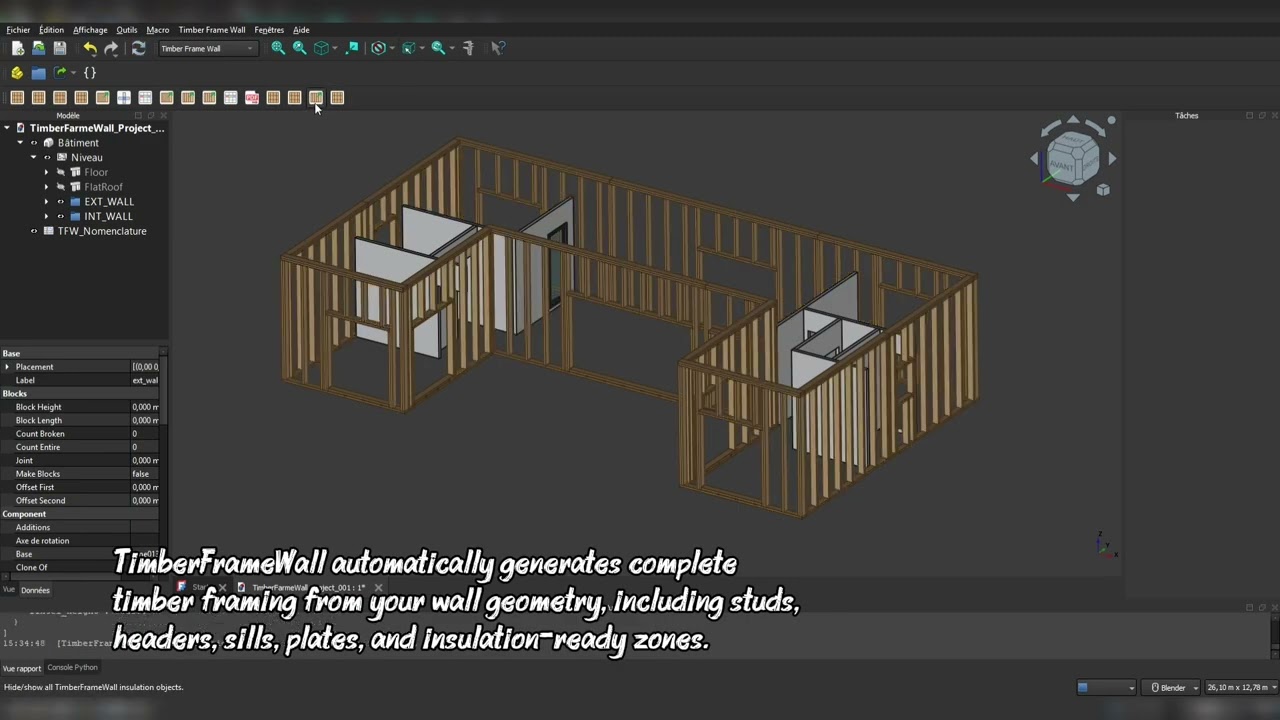
Task: Undo the last action
Action: (90, 48)
